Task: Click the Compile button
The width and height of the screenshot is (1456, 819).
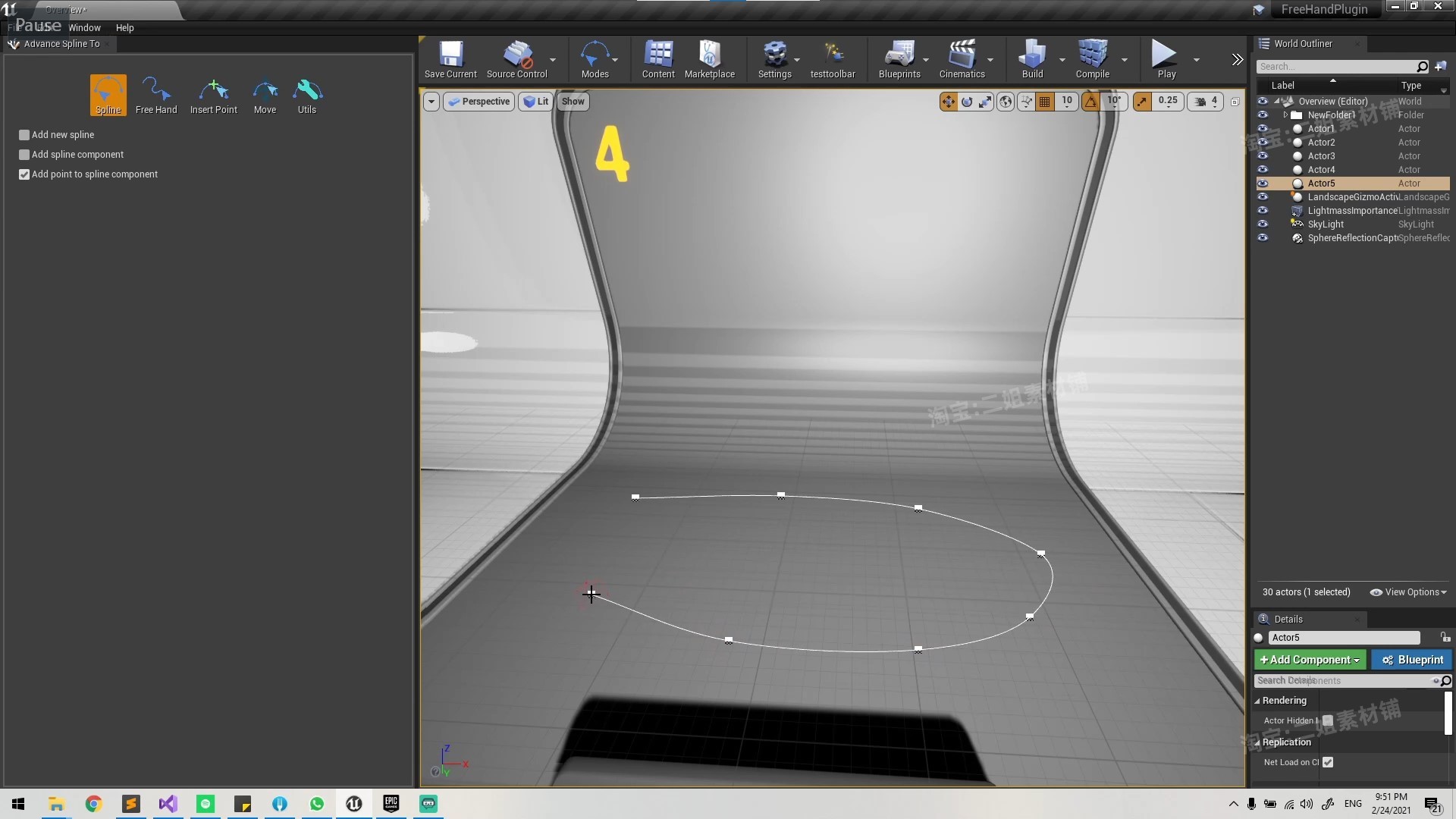Action: 1093,59
